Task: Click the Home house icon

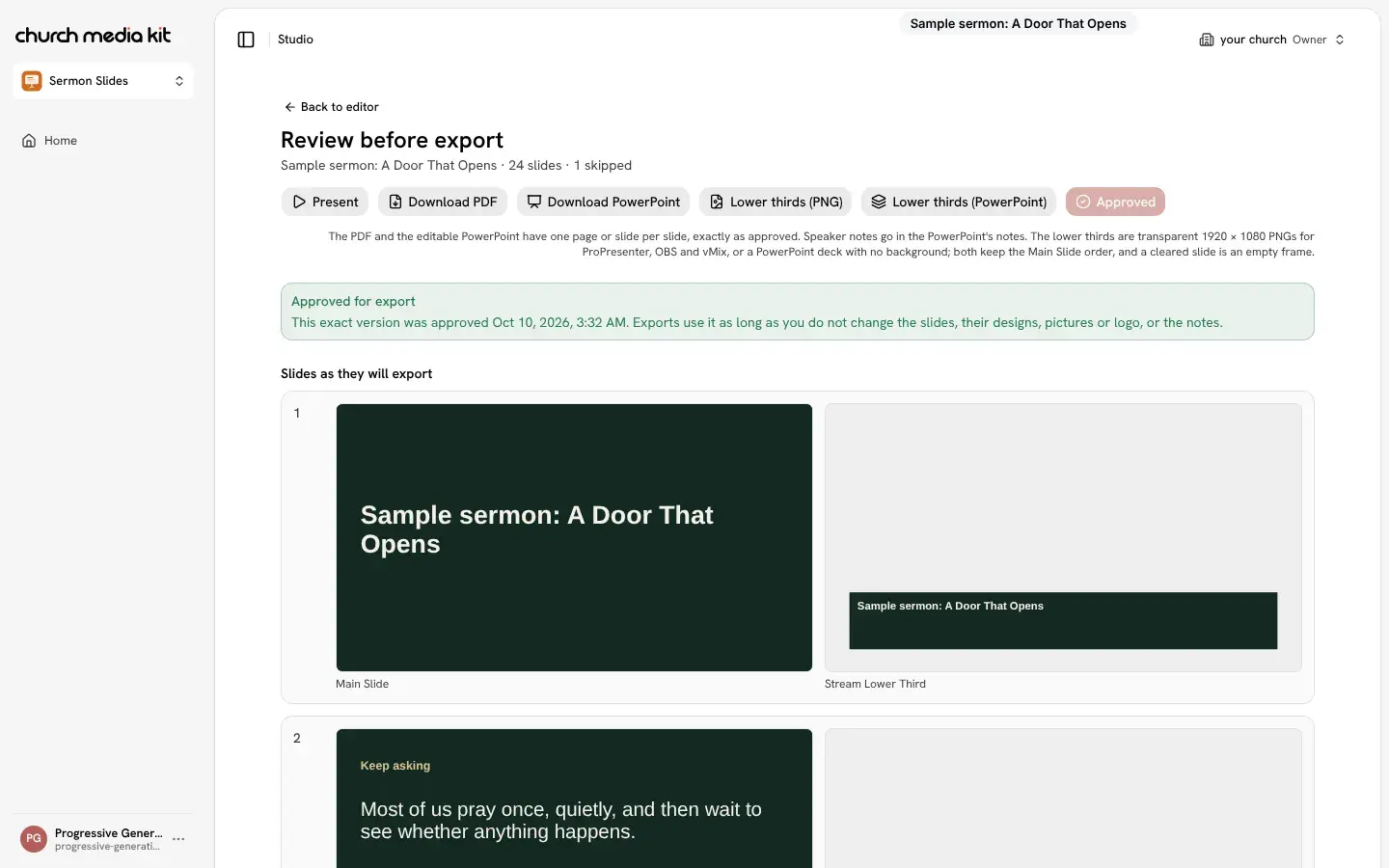Action: point(29,141)
